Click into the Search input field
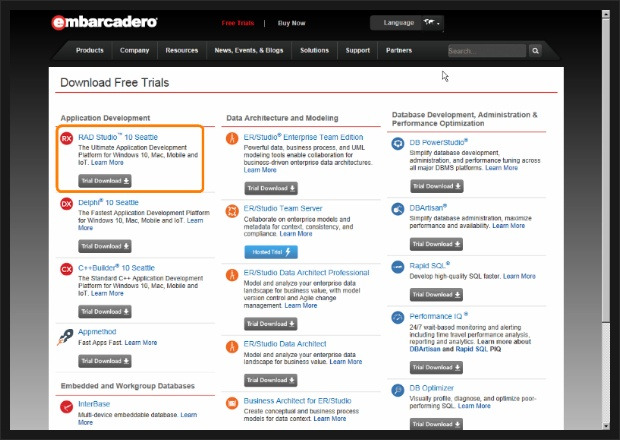 [x=487, y=51]
